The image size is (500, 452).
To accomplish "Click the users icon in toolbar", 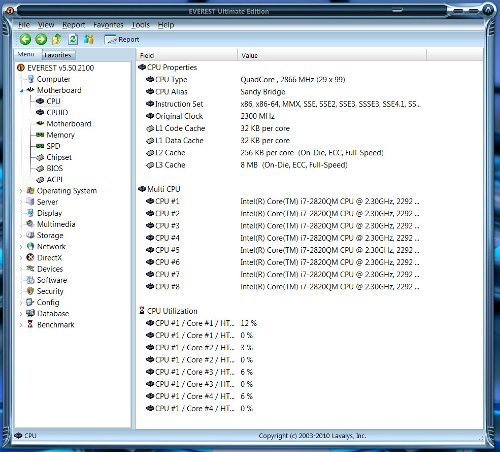I will tap(89, 39).
